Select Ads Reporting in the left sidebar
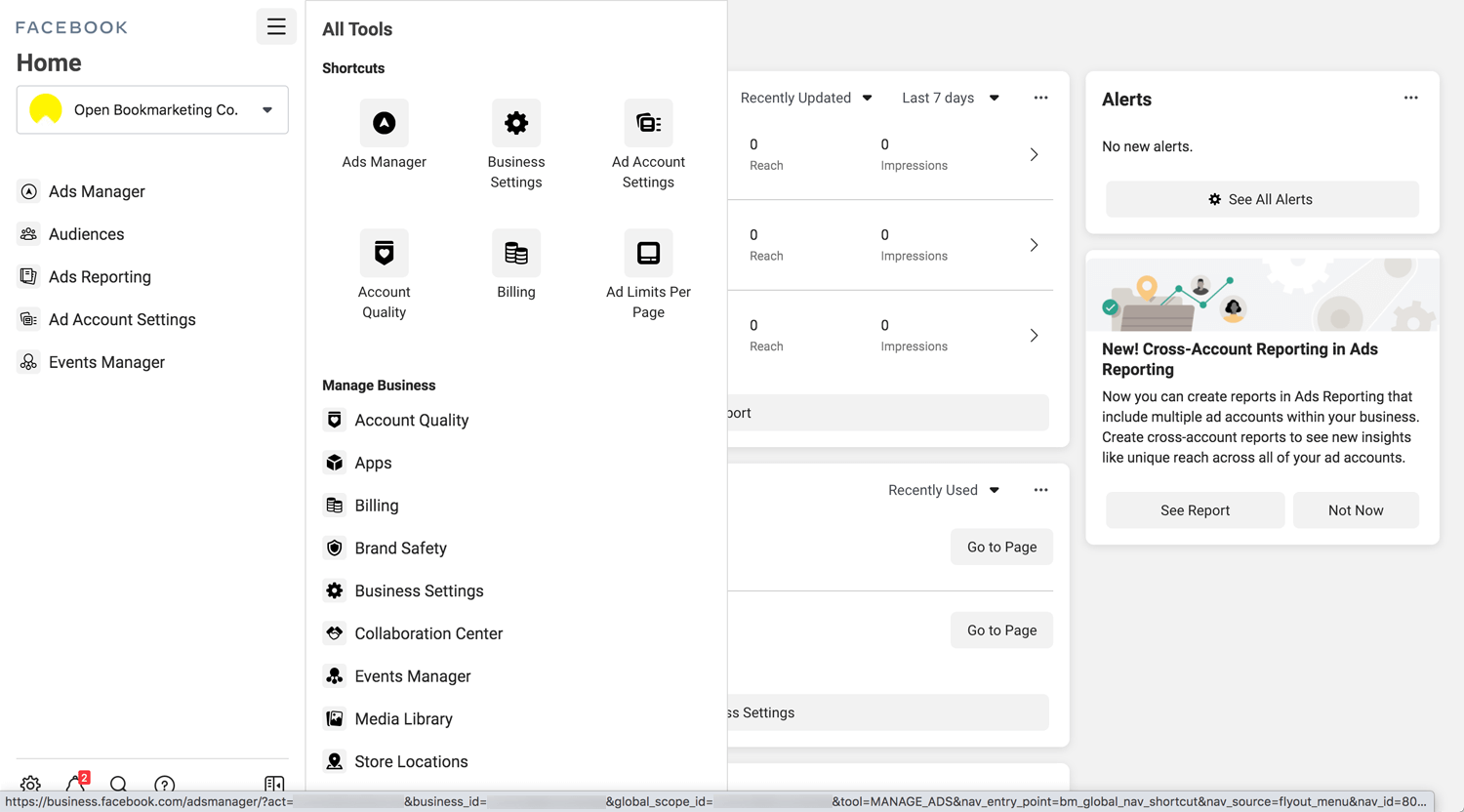Viewport: 1464px width, 812px height. tap(100, 277)
